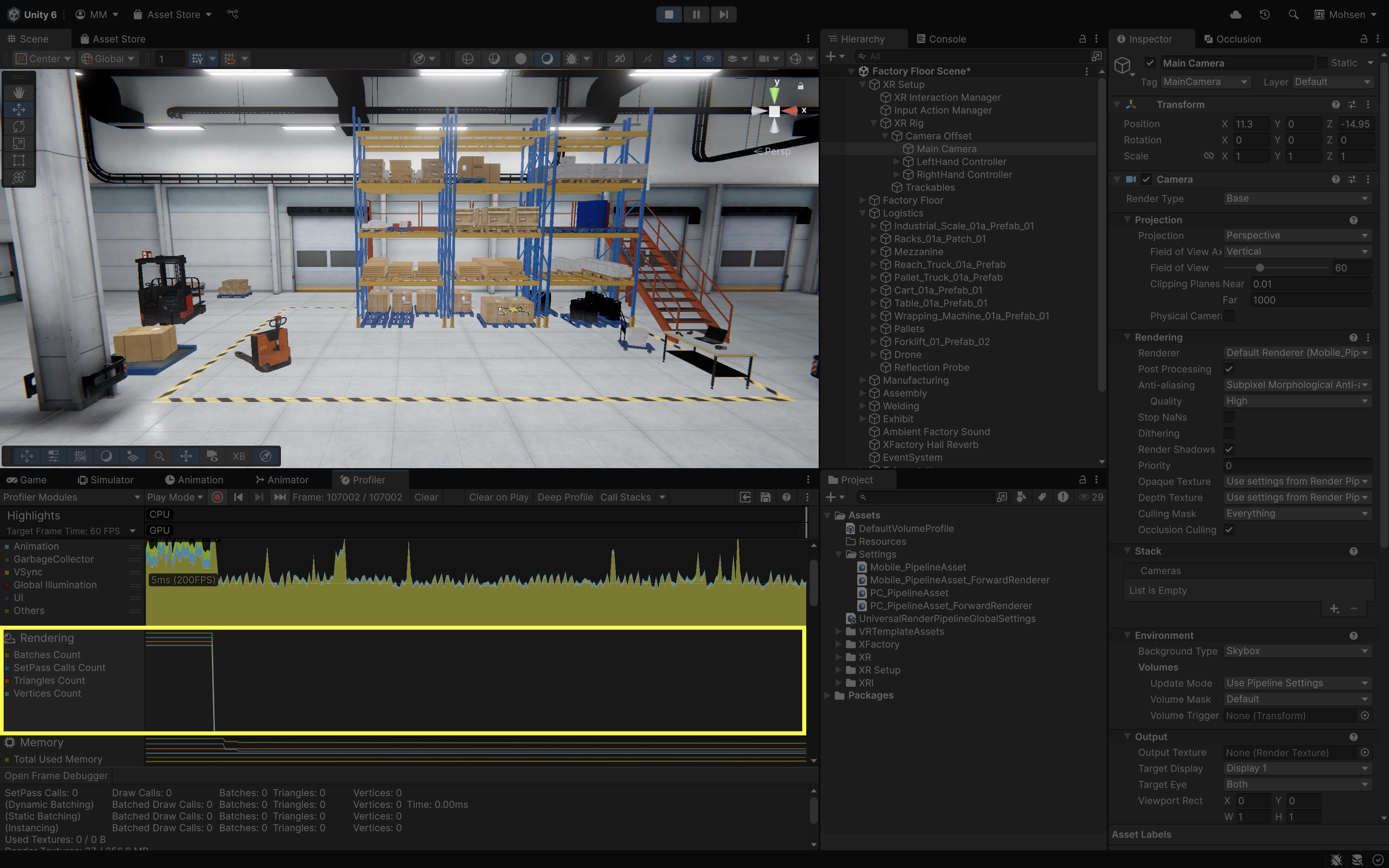The image size is (1389, 868).
Task: Click the Pause playback button
Action: click(x=696, y=14)
